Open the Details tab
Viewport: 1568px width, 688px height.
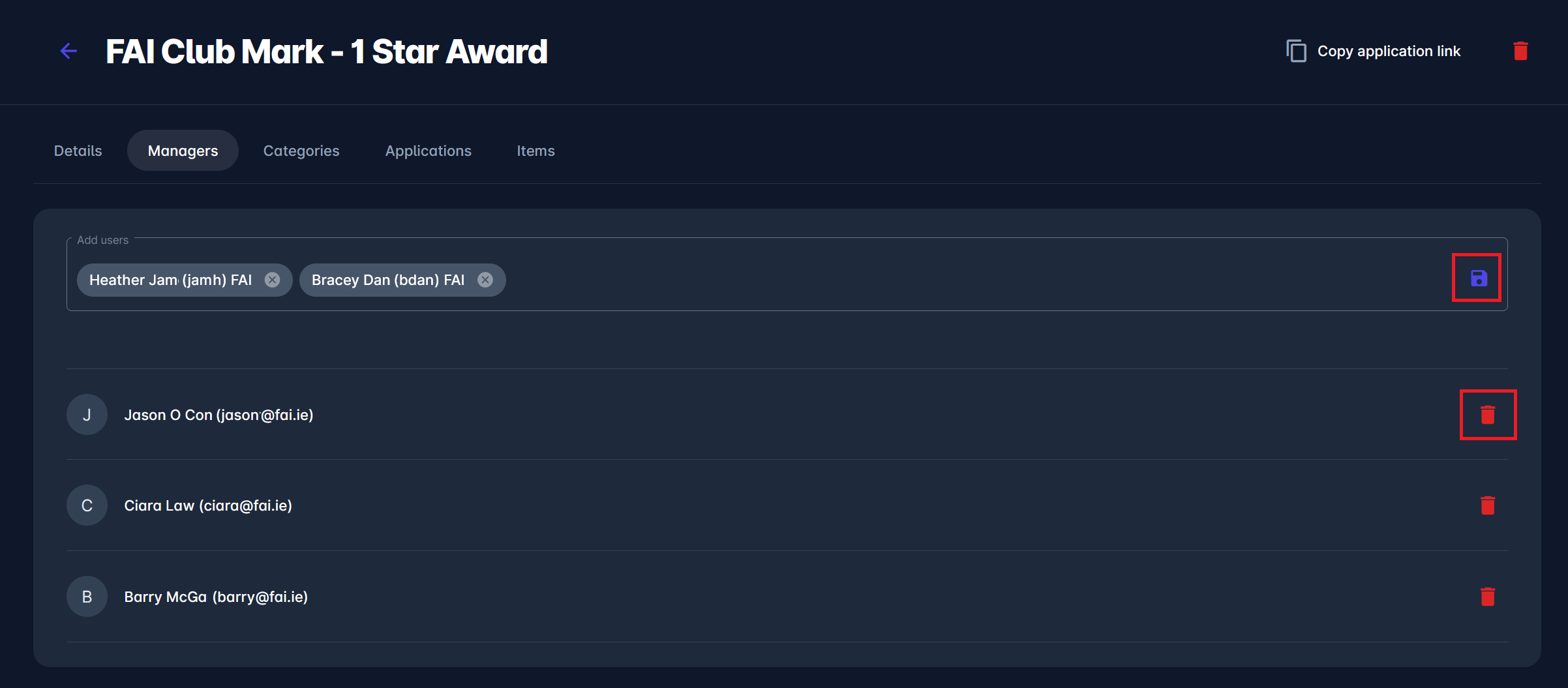coord(78,151)
